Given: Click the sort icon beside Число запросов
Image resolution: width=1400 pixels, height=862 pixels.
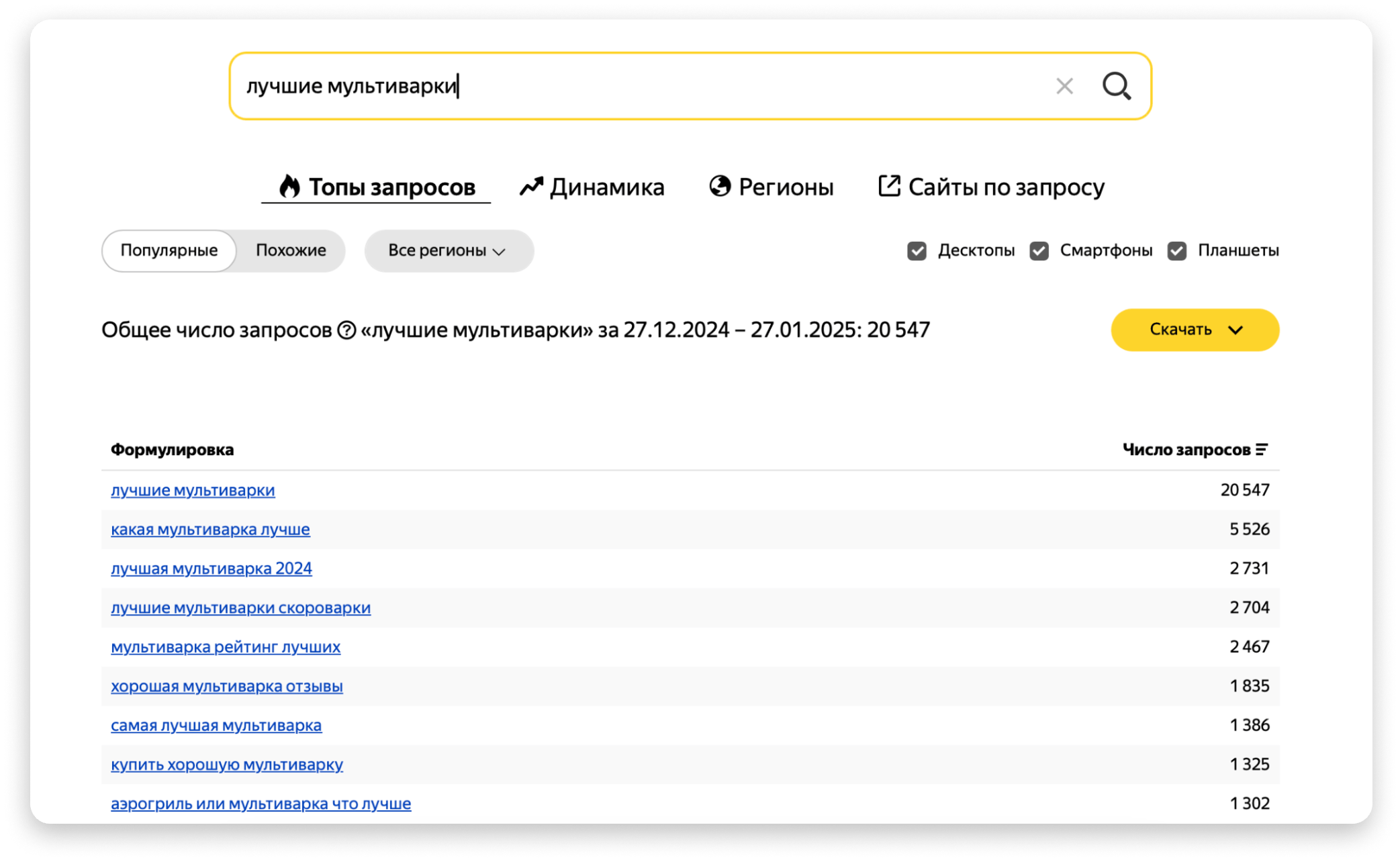Looking at the screenshot, I should (x=1262, y=450).
